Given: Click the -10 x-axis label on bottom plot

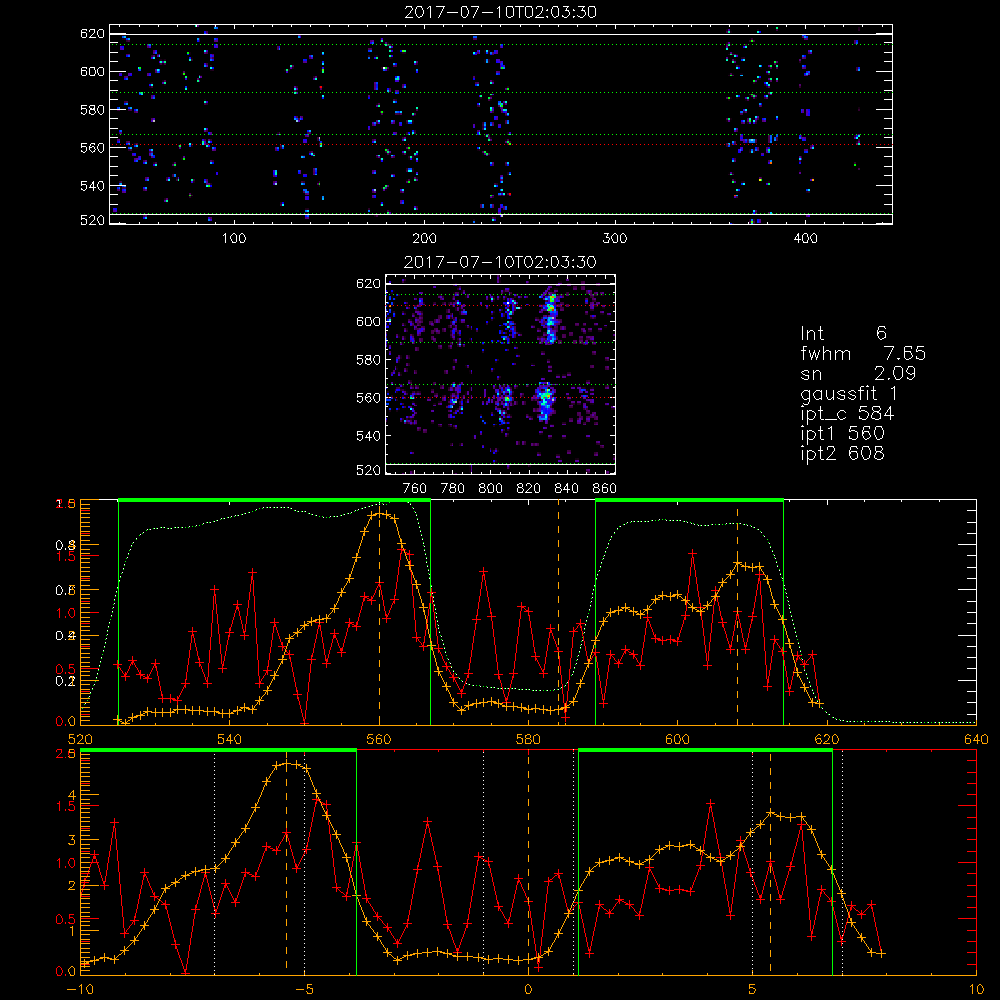Looking at the screenshot, I should coord(79,990).
